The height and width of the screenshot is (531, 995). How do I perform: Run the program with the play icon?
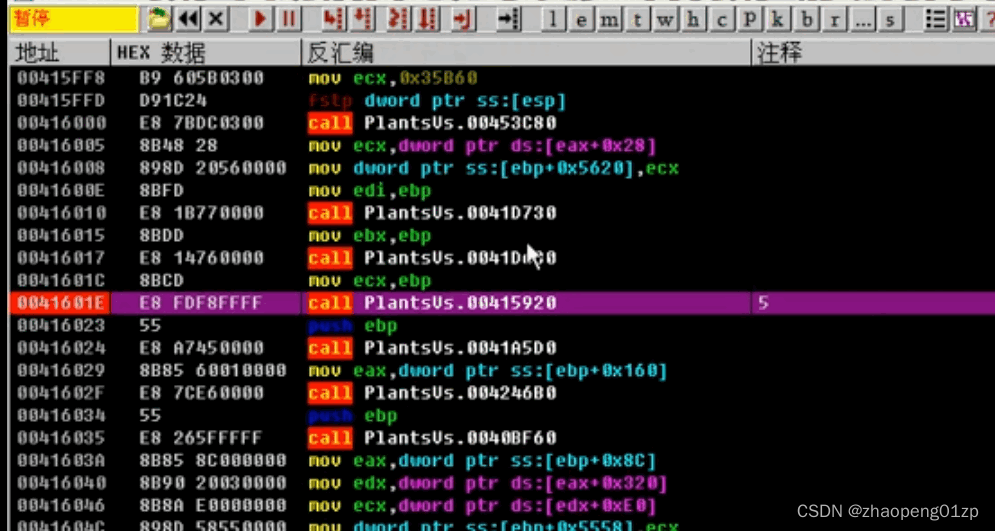260,20
